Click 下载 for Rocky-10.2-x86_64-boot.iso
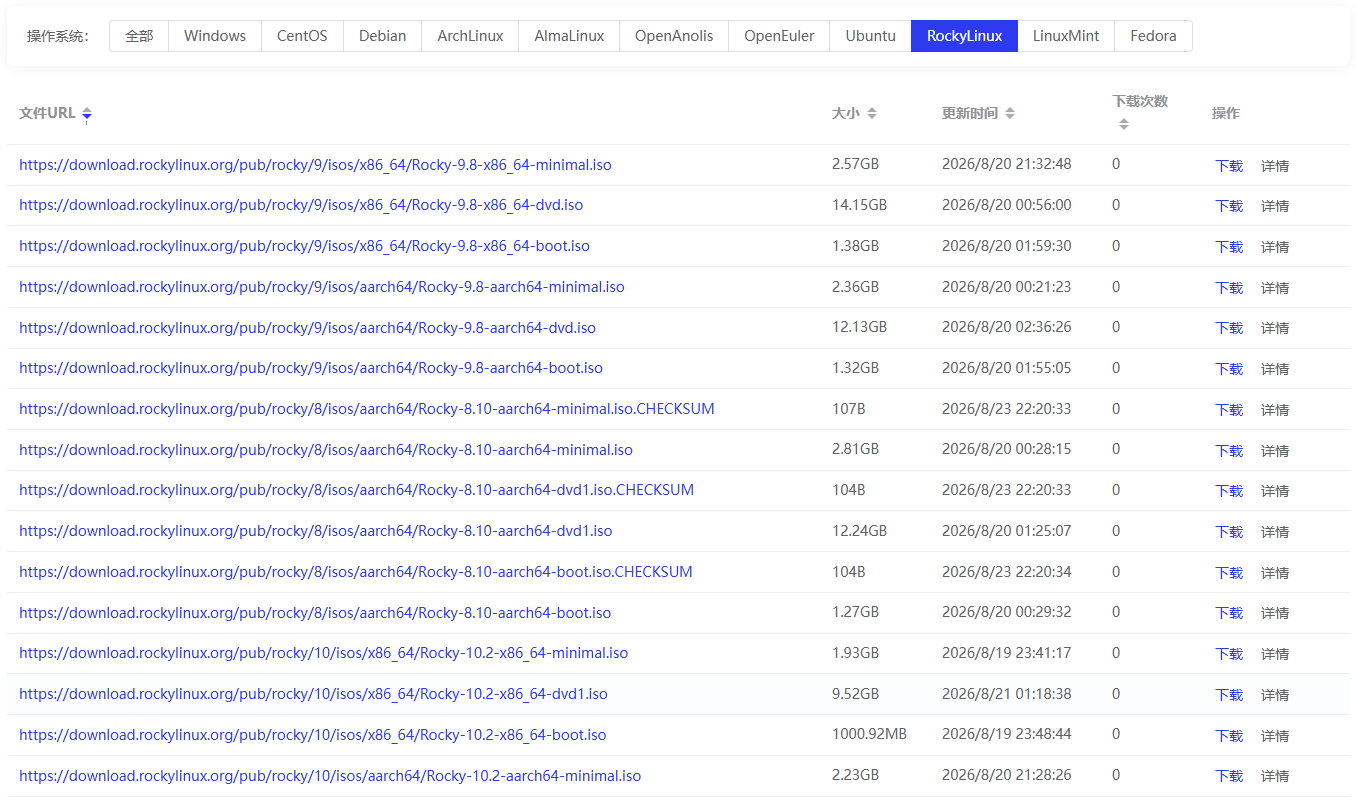The height and width of the screenshot is (802, 1356). pyautogui.click(x=1229, y=736)
